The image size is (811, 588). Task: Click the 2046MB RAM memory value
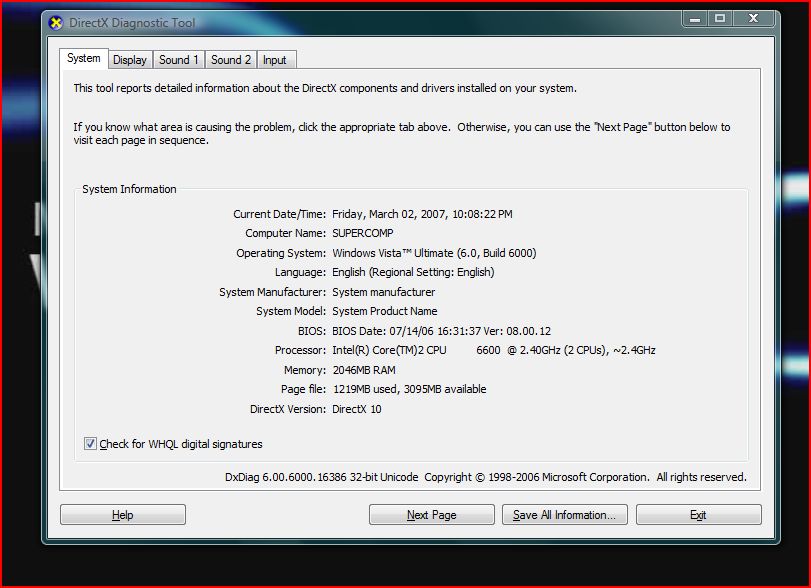364,370
